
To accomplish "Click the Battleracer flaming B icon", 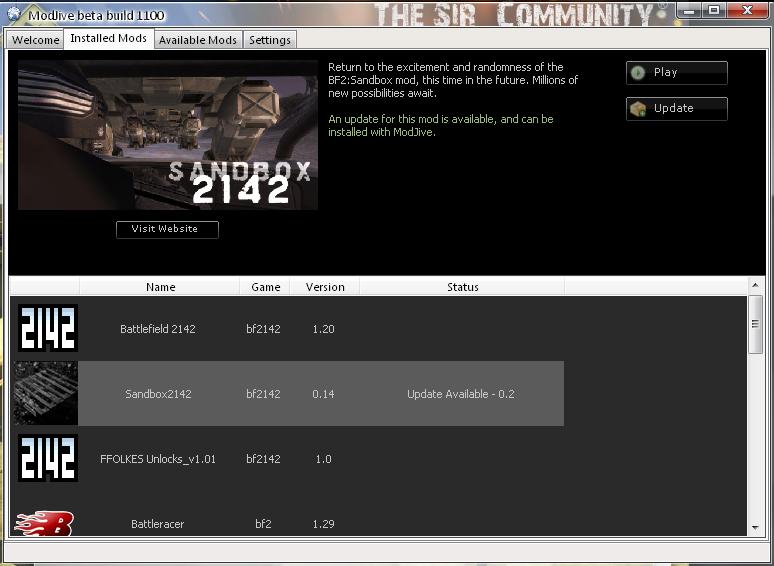I will pyautogui.click(x=44, y=523).
